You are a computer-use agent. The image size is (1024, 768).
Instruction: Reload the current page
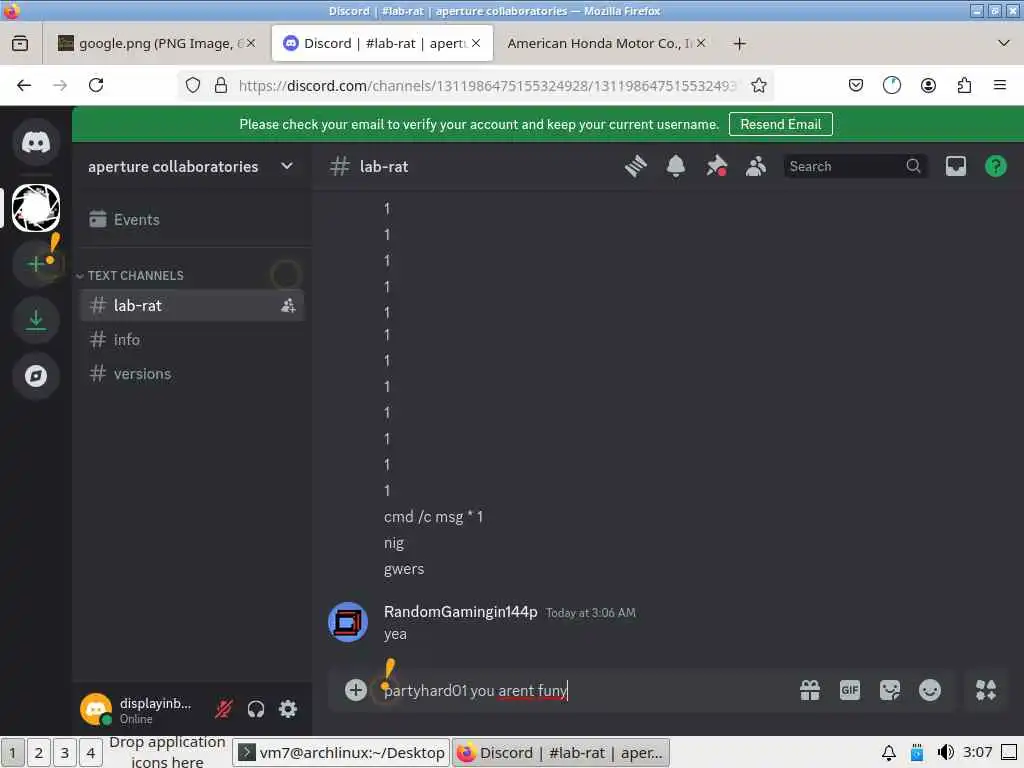[x=96, y=86]
